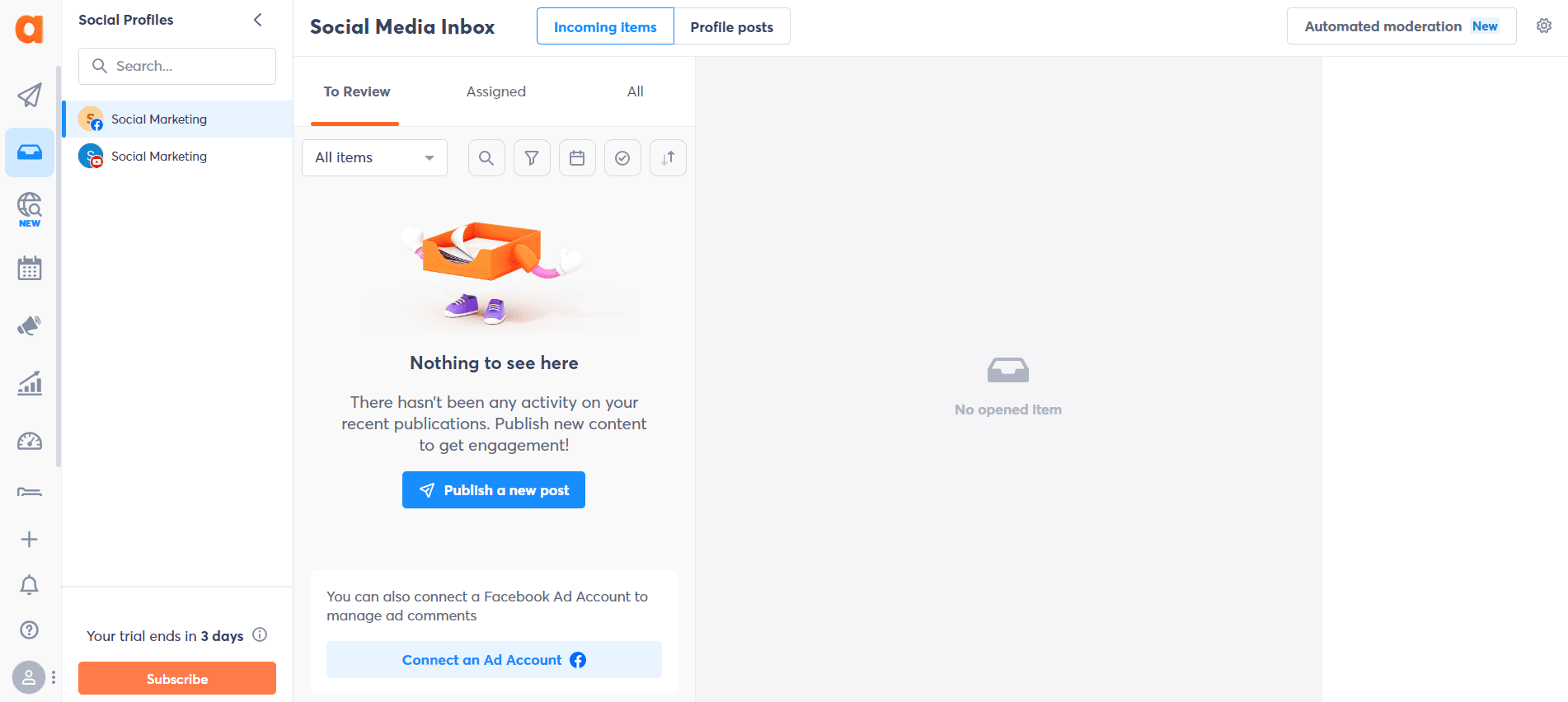Image resolution: width=1568 pixels, height=702 pixels.
Task: Publish a new post
Action: [493, 489]
